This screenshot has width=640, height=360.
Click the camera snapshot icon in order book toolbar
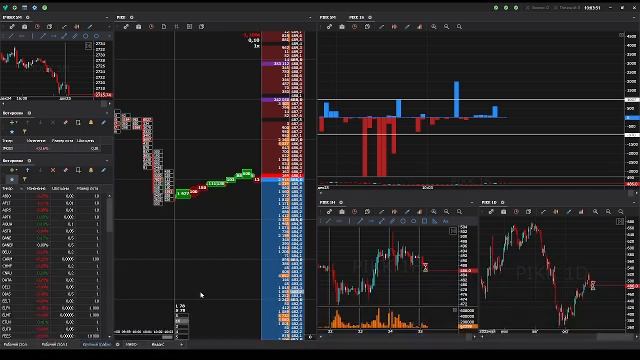click(138, 27)
